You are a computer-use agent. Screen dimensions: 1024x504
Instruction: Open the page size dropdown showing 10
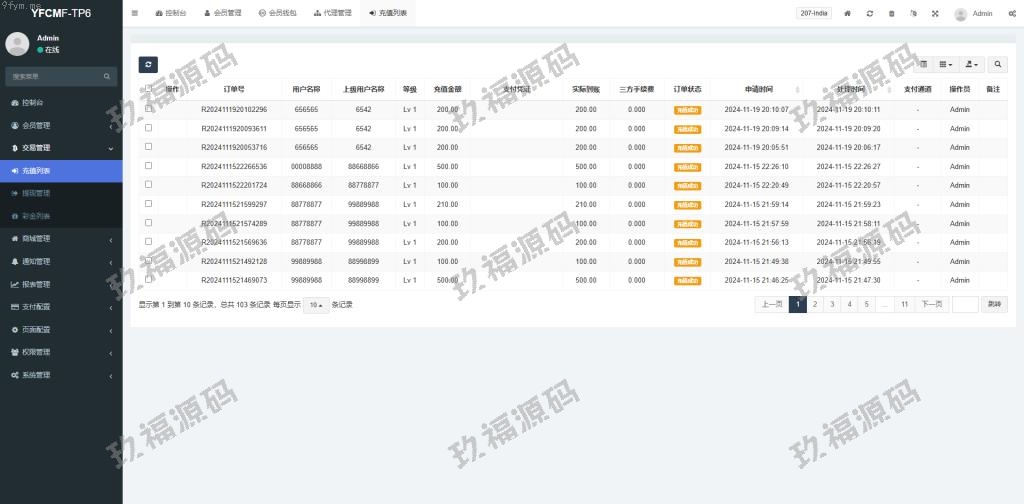(x=316, y=305)
